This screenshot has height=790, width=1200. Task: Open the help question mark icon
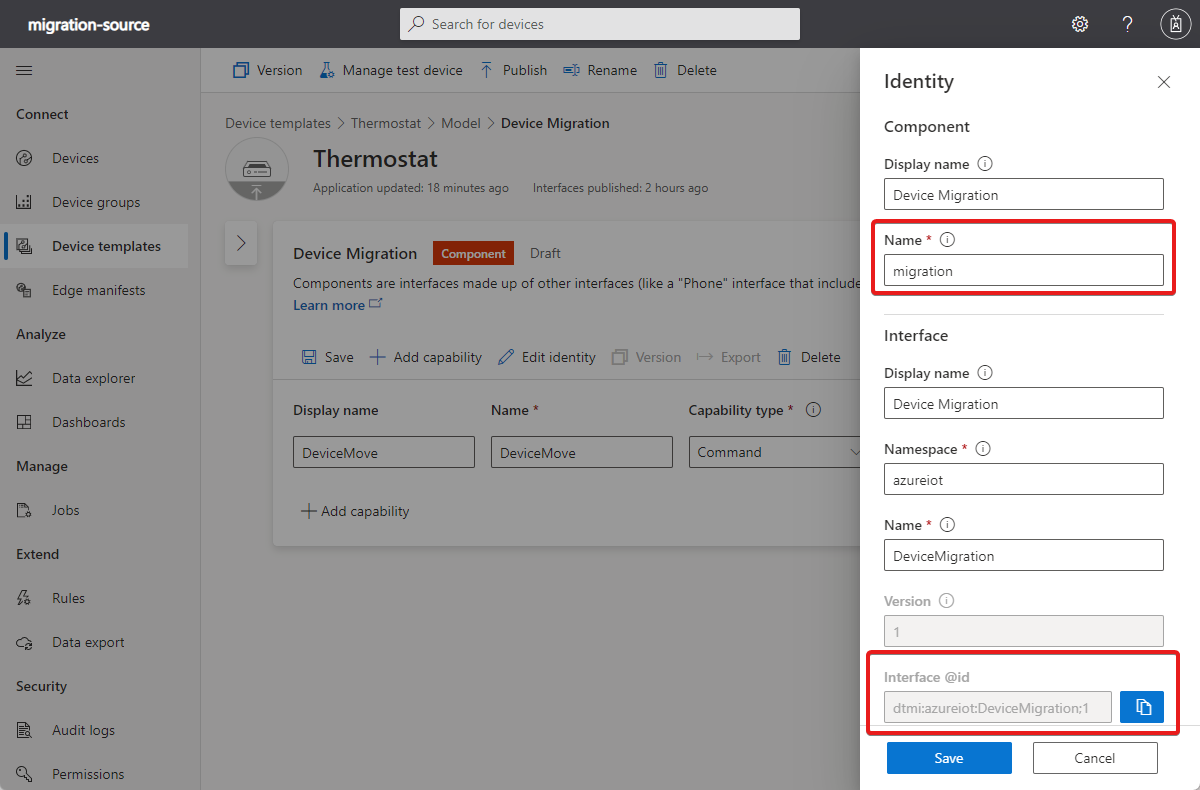(1127, 24)
